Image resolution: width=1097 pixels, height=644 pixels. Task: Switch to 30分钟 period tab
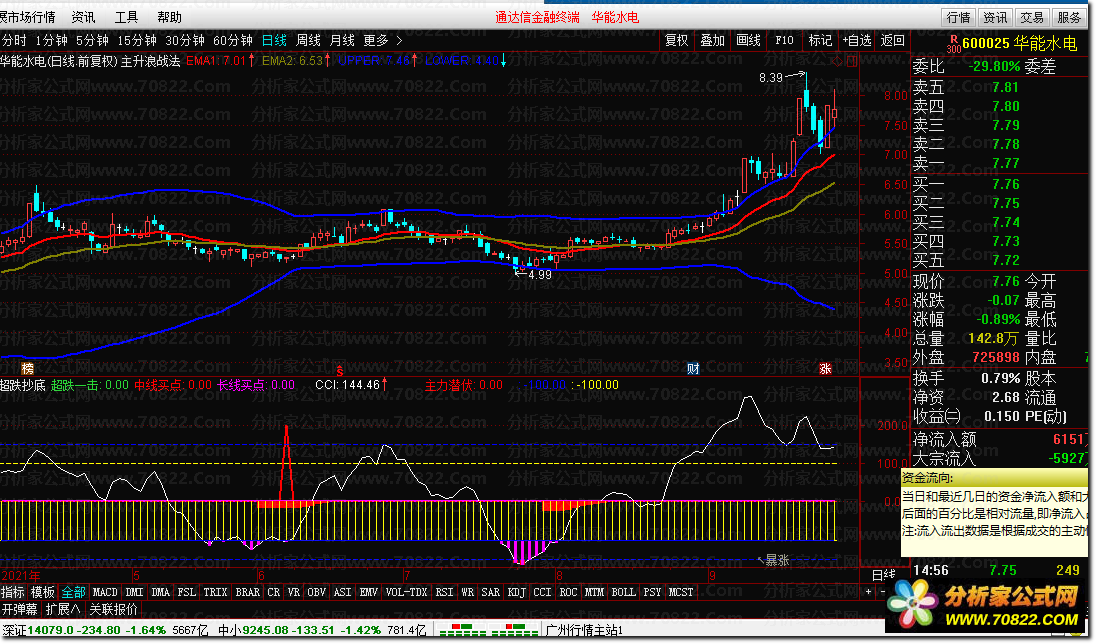[185, 41]
